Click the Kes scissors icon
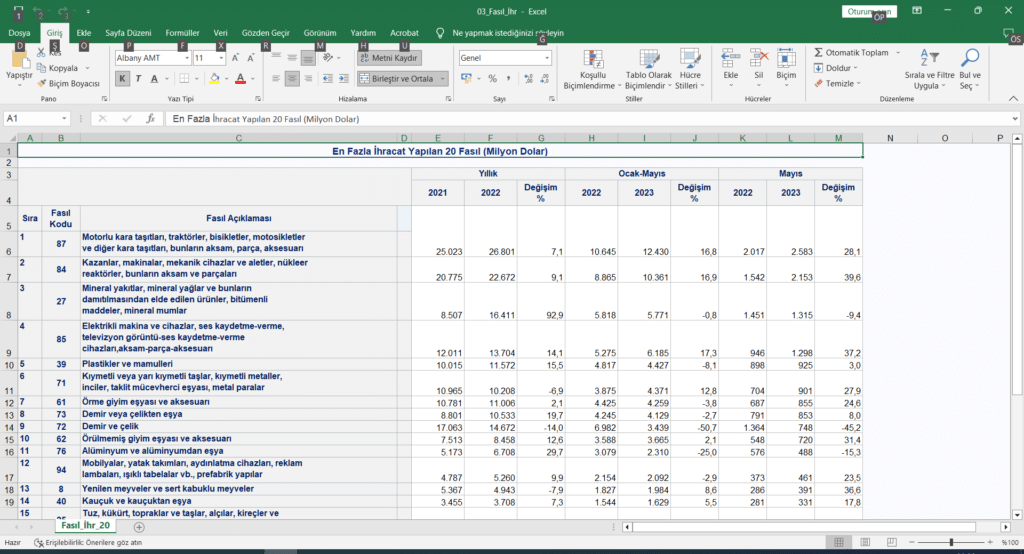This screenshot has height=554, width=1024. (42, 52)
